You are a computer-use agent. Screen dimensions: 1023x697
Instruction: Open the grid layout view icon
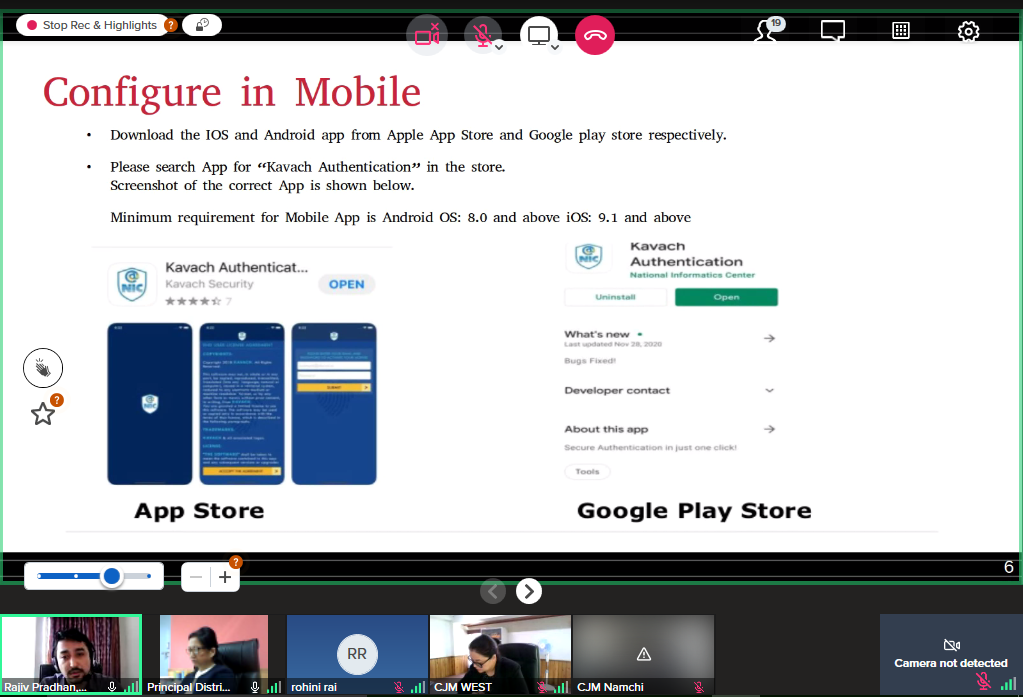tap(901, 31)
